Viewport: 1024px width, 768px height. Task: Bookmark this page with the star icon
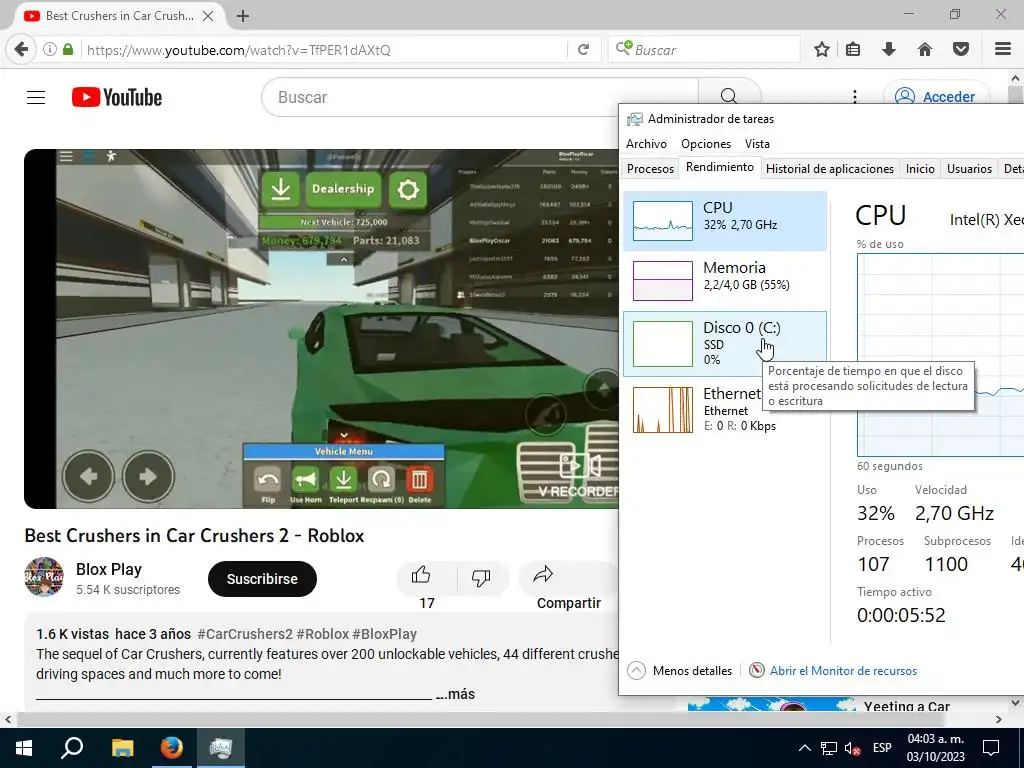tap(822, 50)
